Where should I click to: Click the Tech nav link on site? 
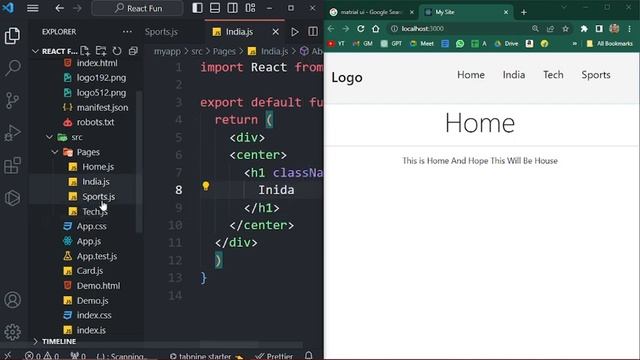[553, 75]
